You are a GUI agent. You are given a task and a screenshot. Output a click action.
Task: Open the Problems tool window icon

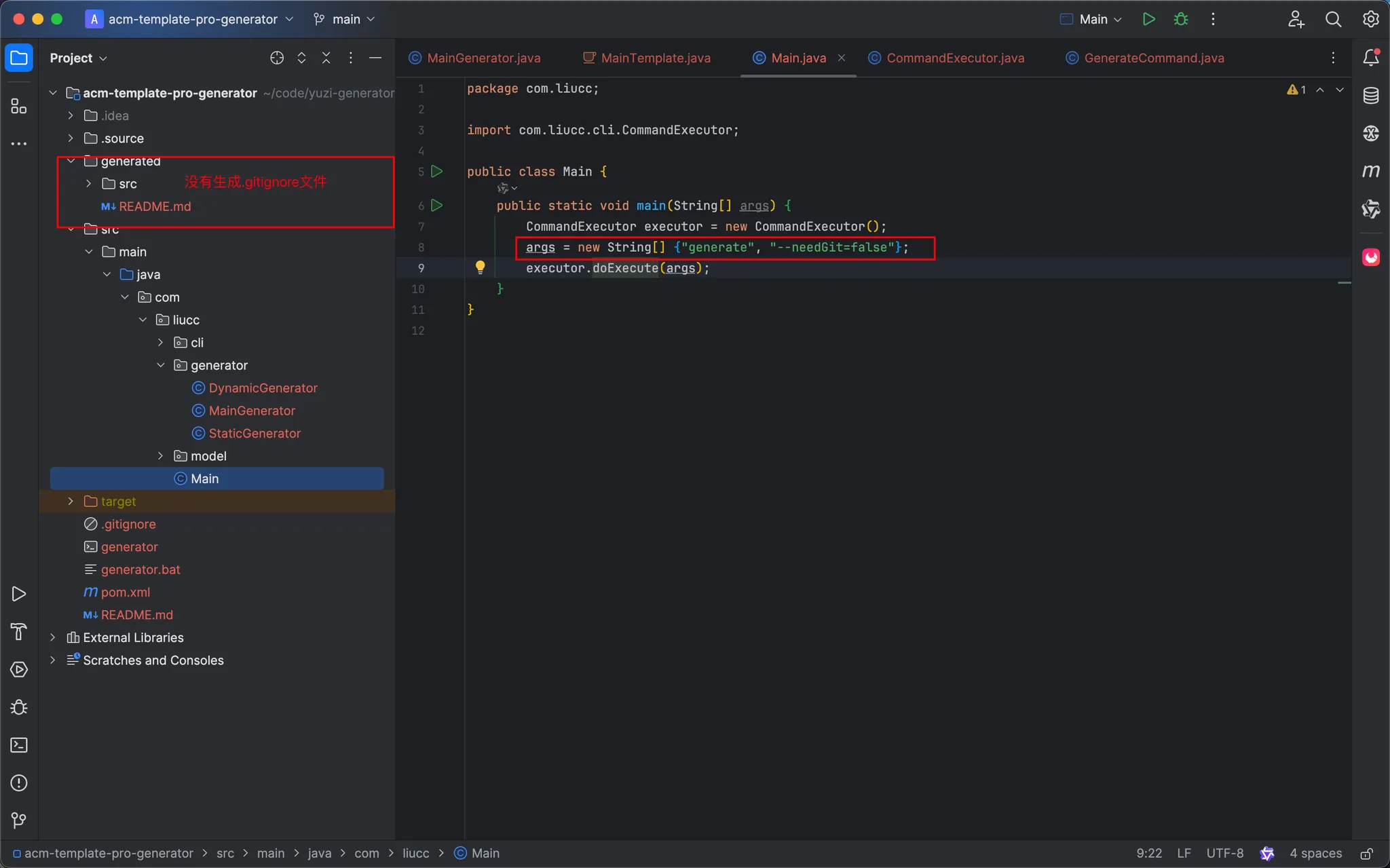tap(19, 782)
